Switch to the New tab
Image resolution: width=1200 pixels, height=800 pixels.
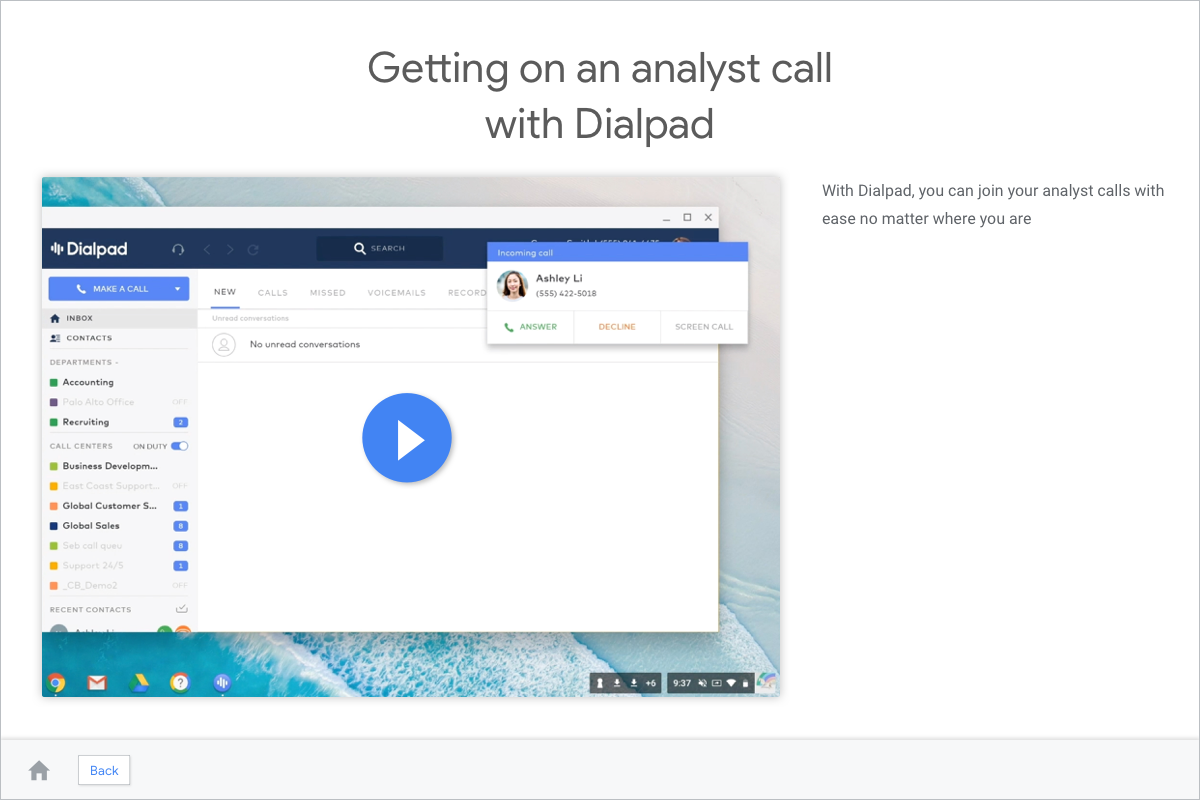coord(225,293)
